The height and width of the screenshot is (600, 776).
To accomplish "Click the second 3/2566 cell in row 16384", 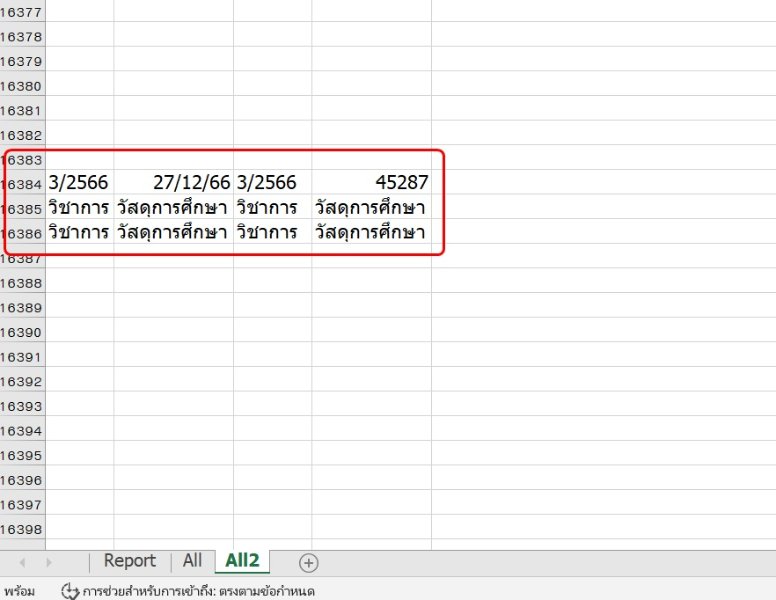I will (272, 182).
